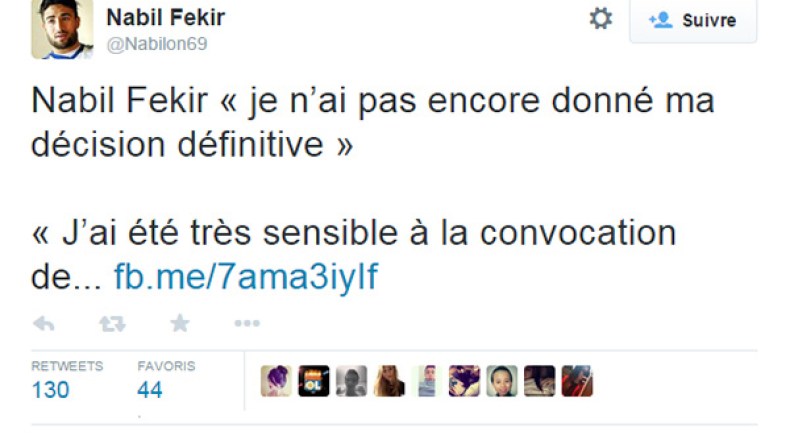Open Nabil Fekir's profile picture
This screenshot has height=444, width=790.
[62, 27]
